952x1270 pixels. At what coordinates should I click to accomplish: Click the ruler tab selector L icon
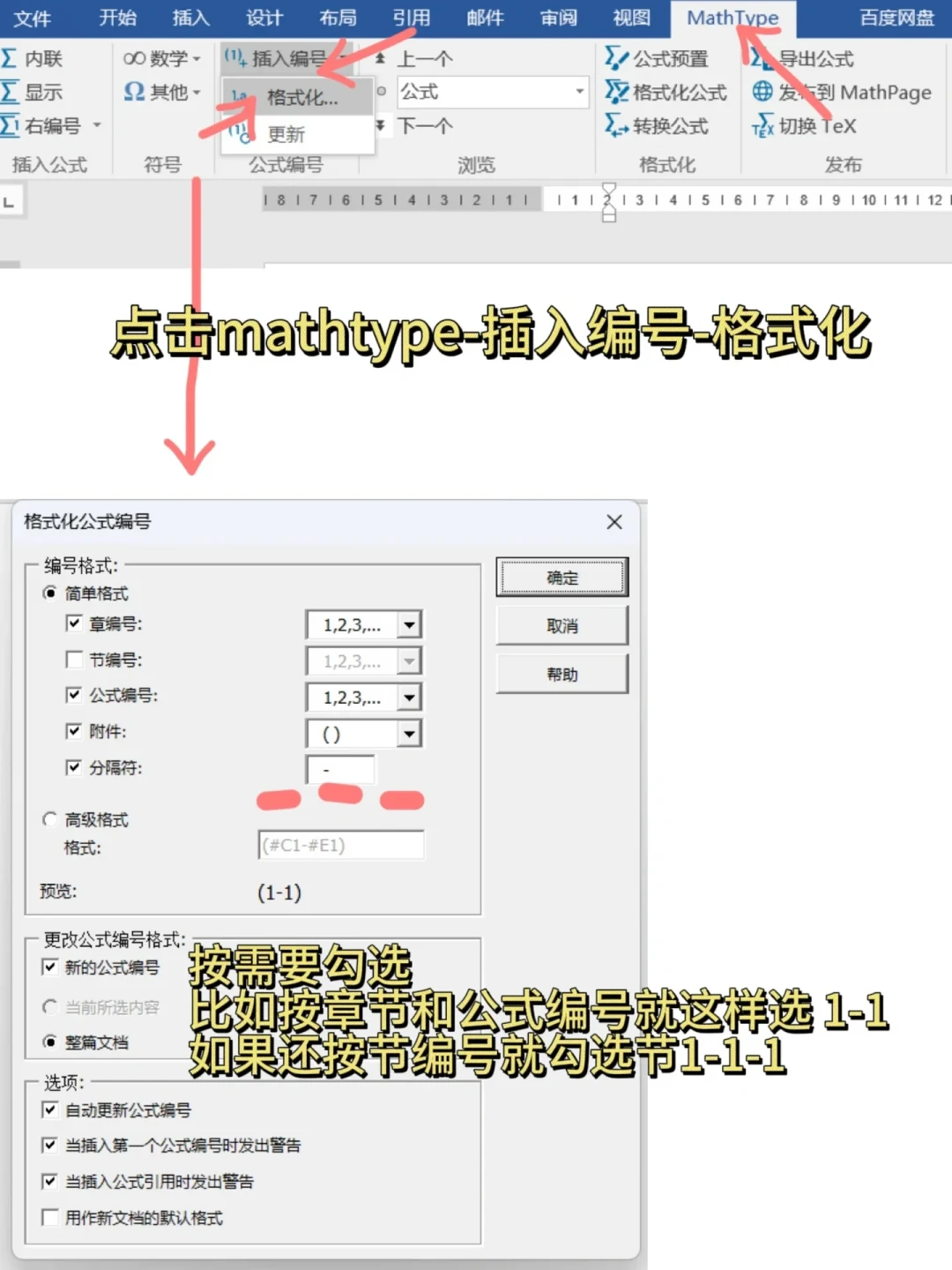[10, 202]
